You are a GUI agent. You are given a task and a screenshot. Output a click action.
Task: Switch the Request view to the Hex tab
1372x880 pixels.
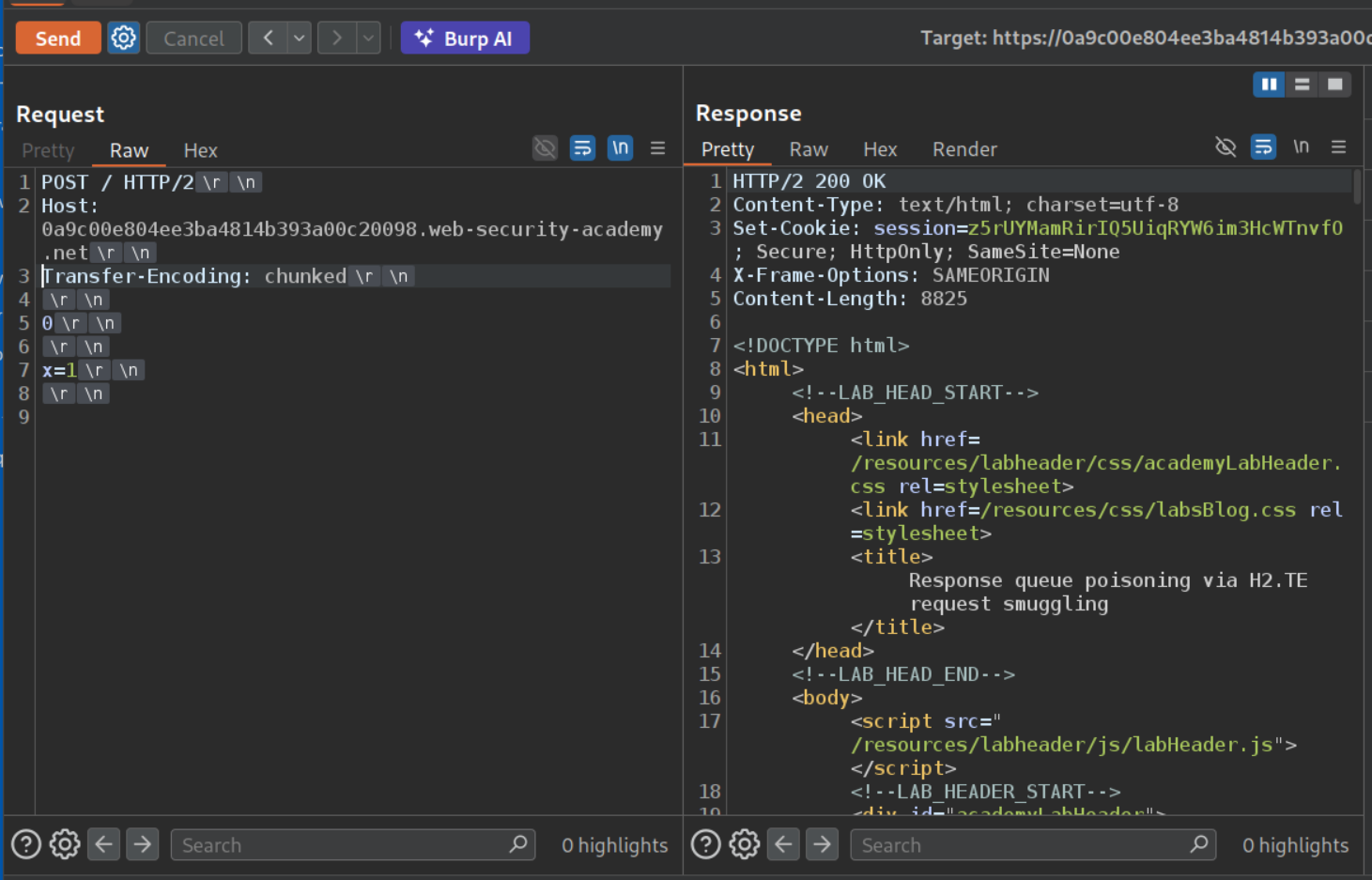click(x=200, y=150)
